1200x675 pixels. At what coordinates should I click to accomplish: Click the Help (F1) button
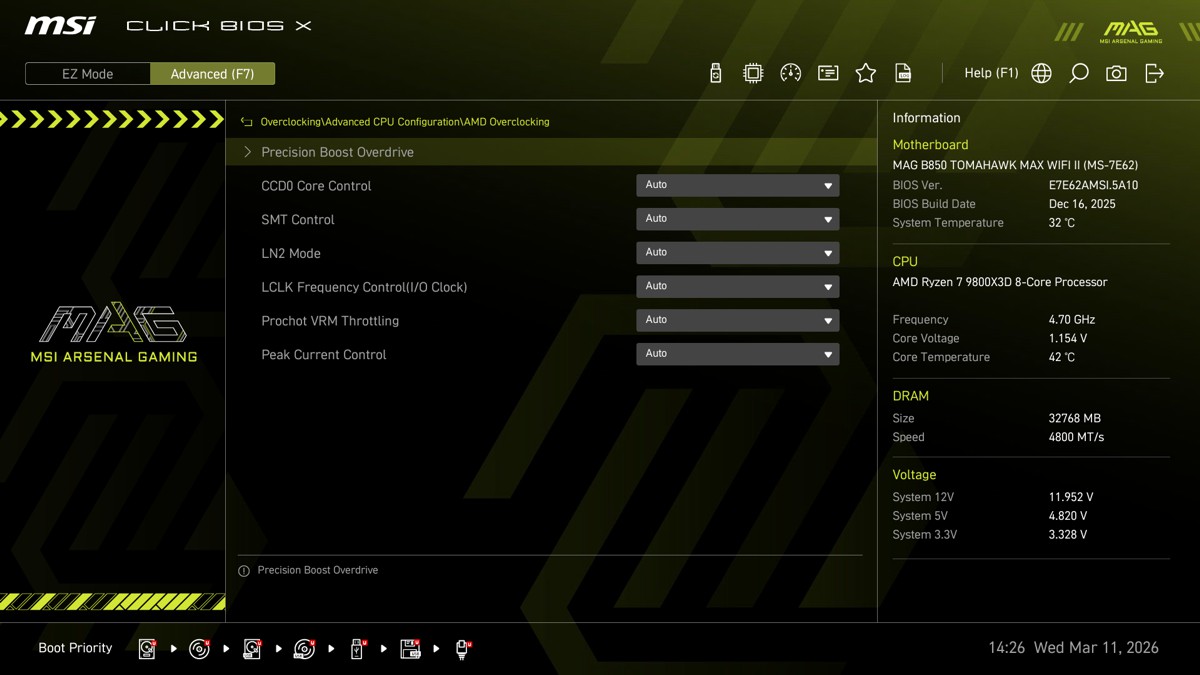pos(990,73)
